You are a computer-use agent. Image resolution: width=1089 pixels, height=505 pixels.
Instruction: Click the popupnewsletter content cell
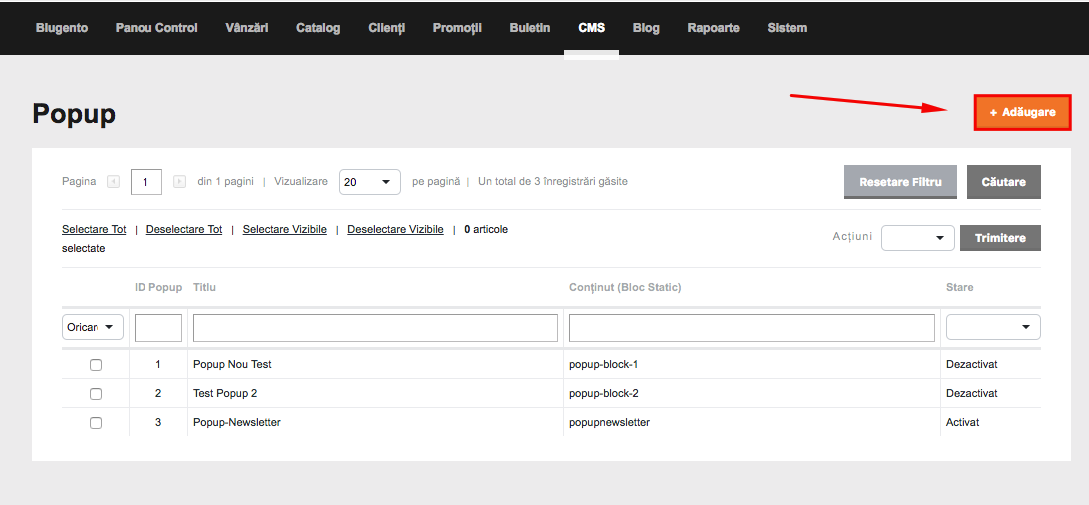pos(609,422)
